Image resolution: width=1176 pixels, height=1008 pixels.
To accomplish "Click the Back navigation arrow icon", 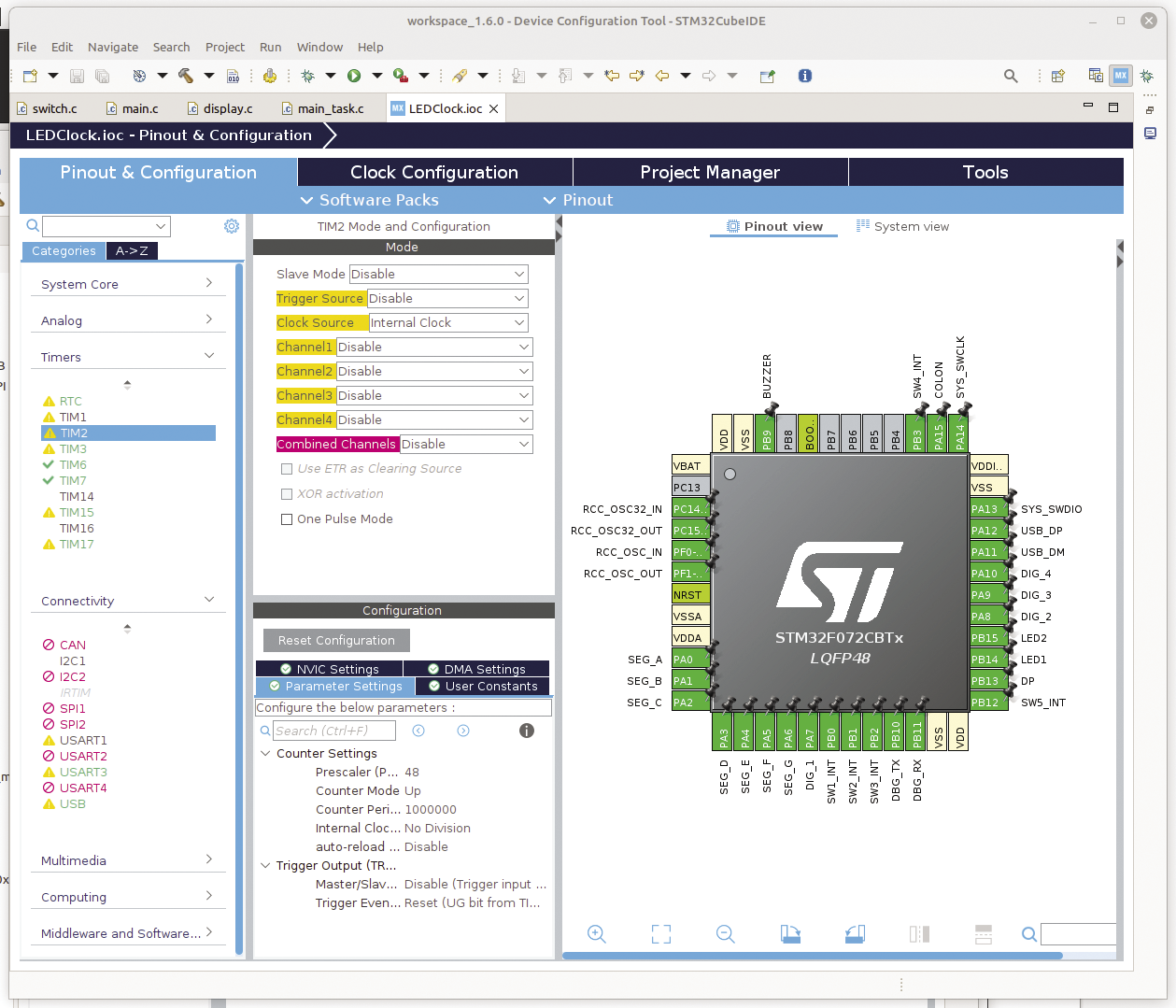I will [x=662, y=76].
